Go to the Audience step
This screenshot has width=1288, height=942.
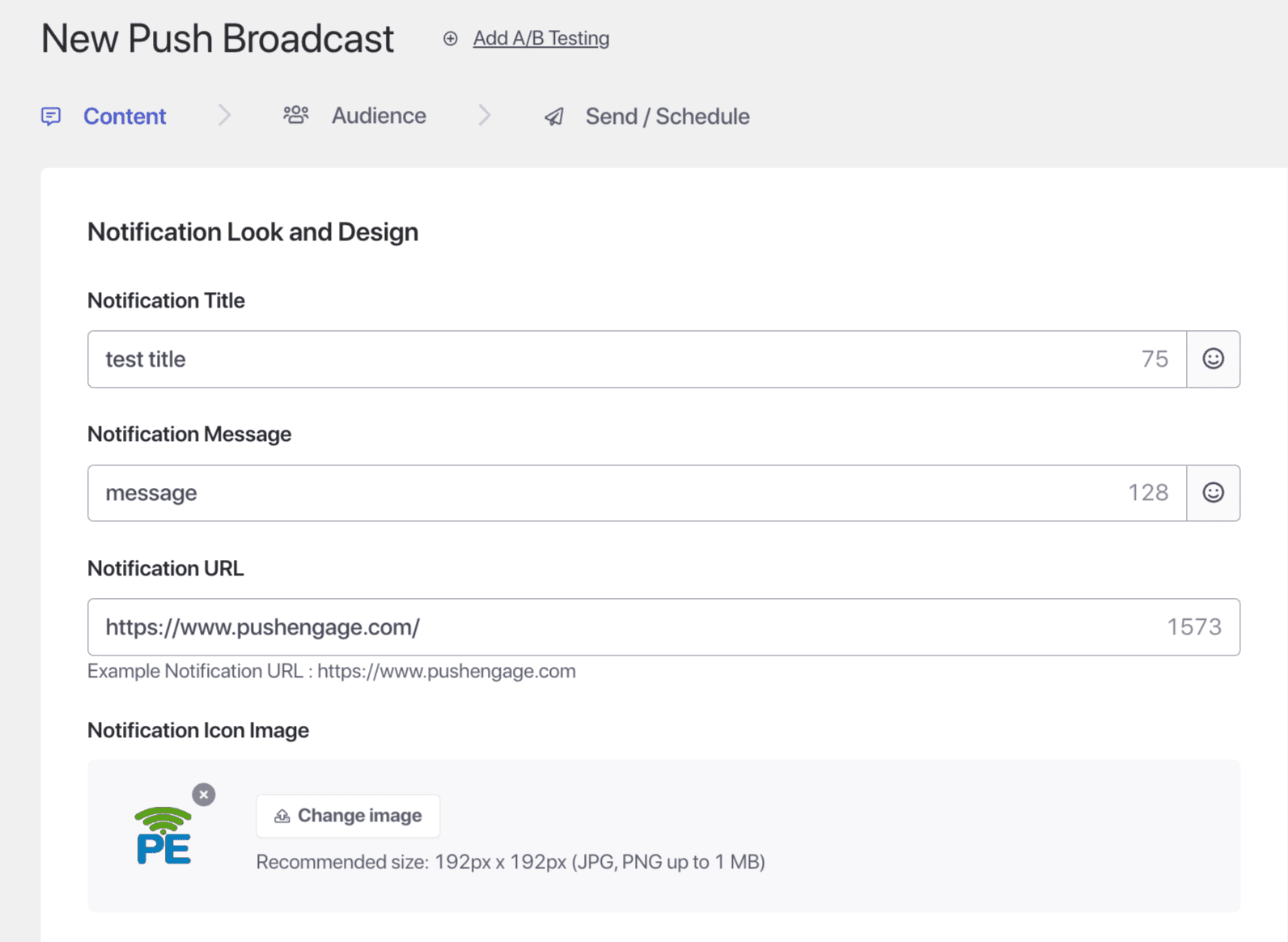379,116
